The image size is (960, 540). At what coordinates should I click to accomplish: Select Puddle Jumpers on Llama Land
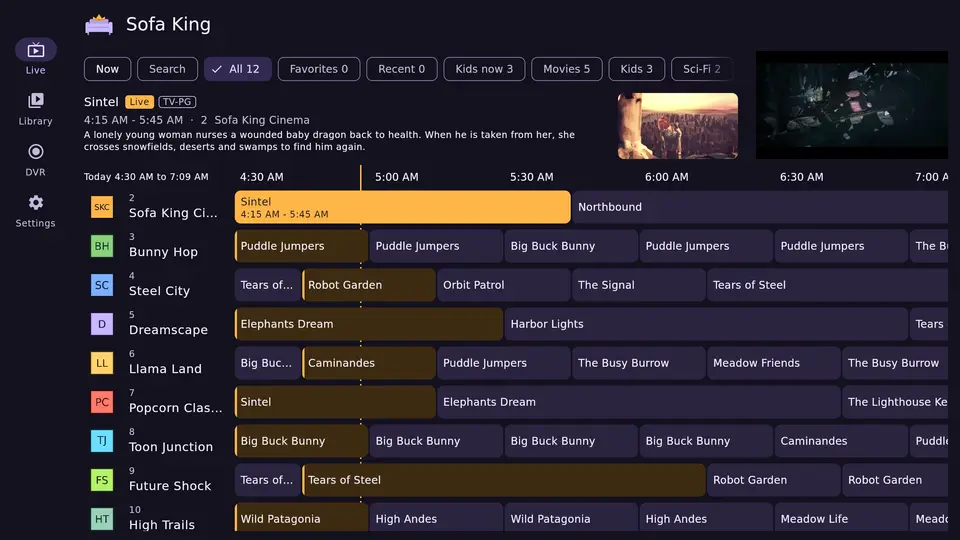coord(503,363)
